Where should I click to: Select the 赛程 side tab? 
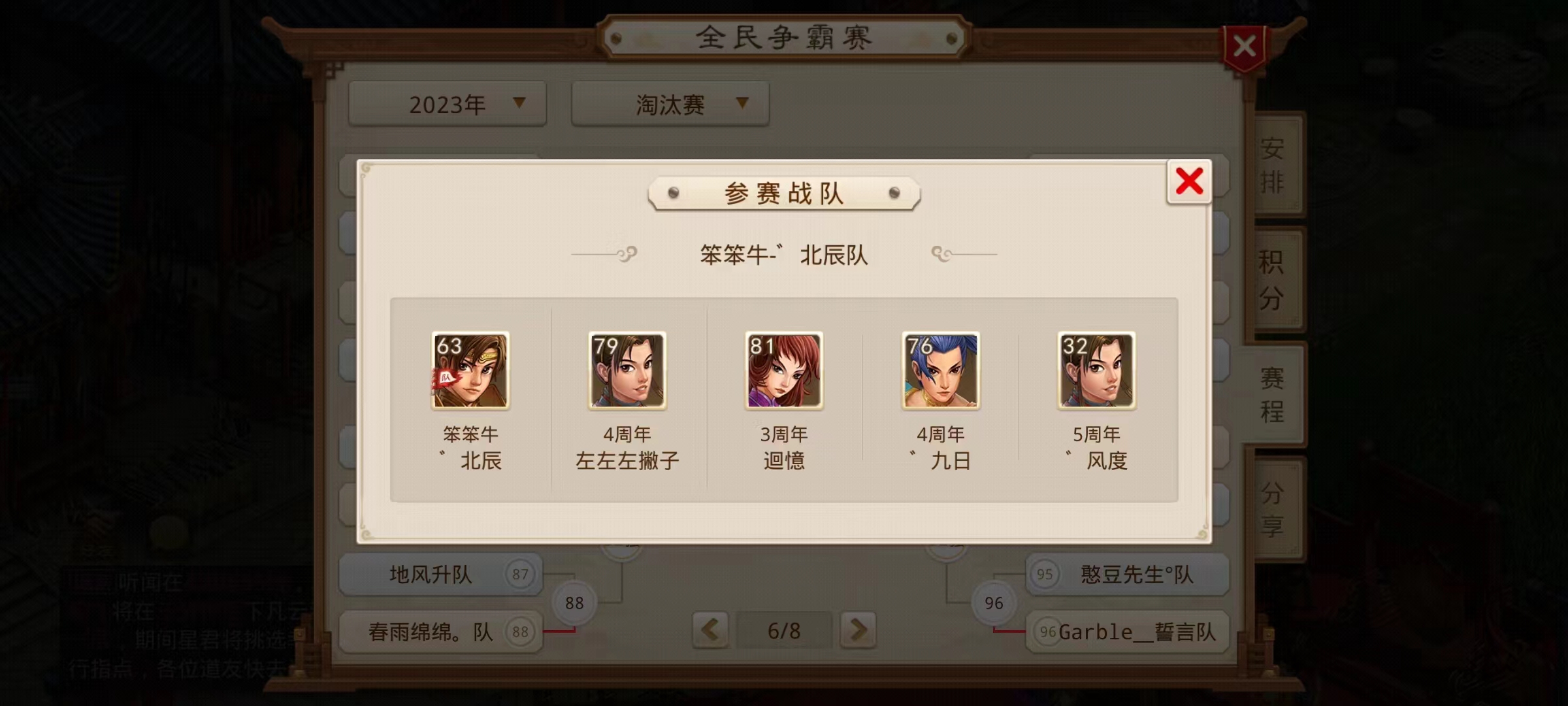pyautogui.click(x=1272, y=395)
